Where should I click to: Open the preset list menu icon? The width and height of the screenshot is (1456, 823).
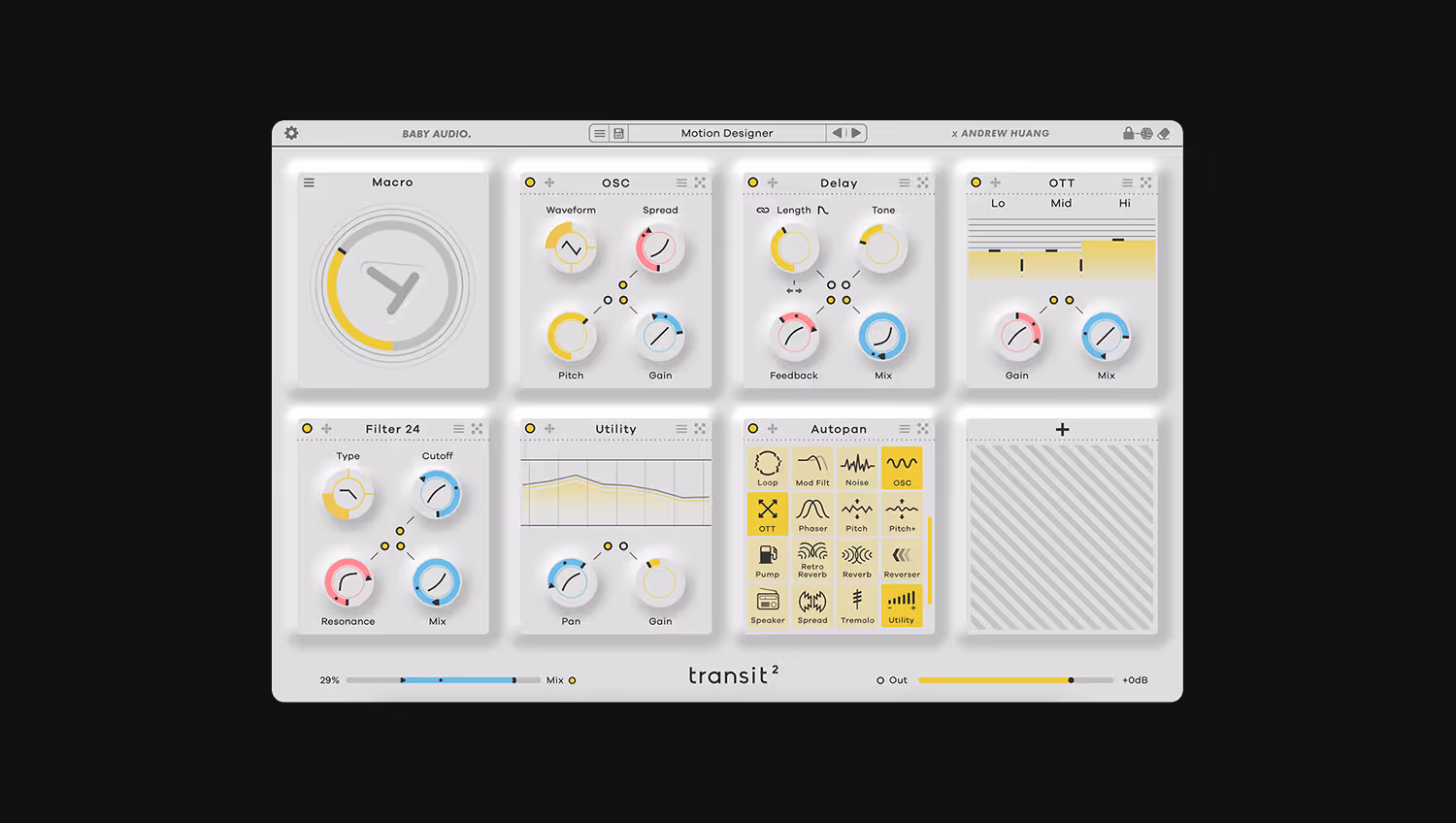(x=600, y=133)
